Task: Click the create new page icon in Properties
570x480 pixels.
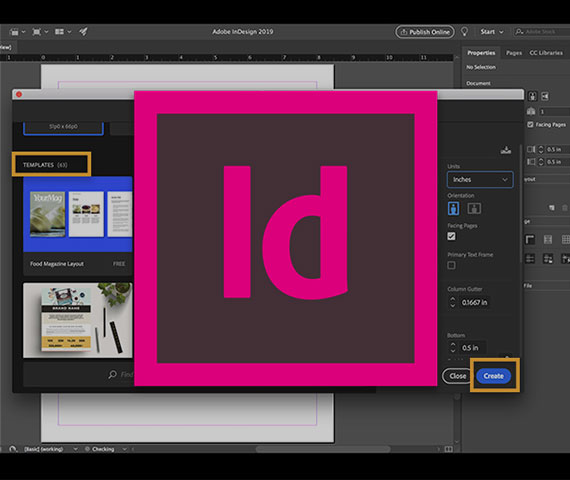Action: [552, 208]
